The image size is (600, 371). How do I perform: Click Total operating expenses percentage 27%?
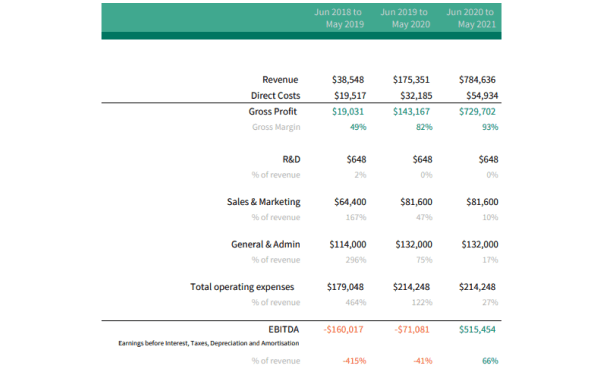pyautogui.click(x=490, y=303)
